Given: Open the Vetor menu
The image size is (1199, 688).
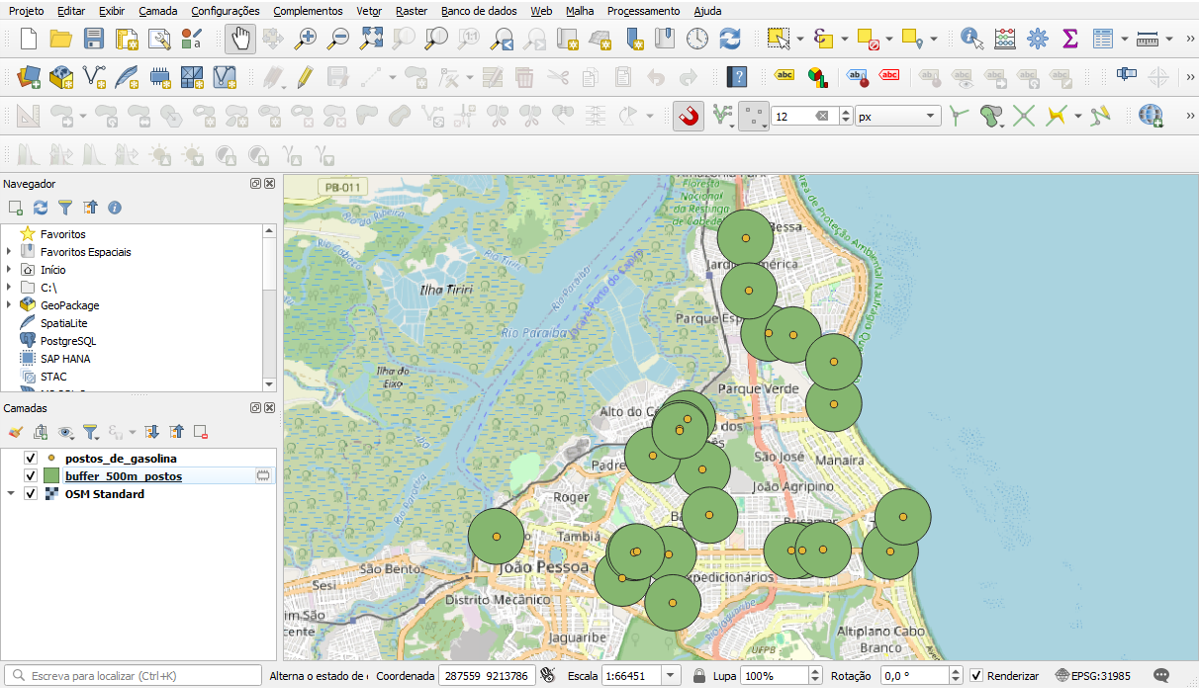Looking at the screenshot, I should pyautogui.click(x=368, y=11).
